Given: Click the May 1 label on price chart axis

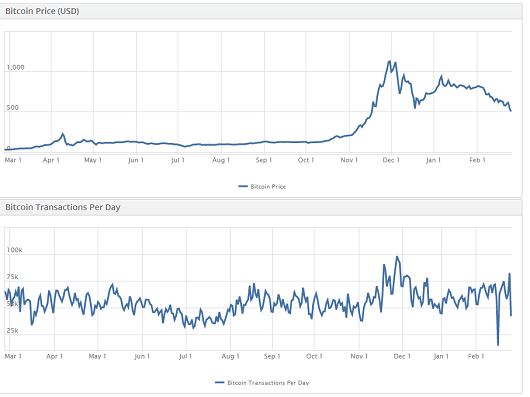Looking at the screenshot, I should (x=93, y=160).
